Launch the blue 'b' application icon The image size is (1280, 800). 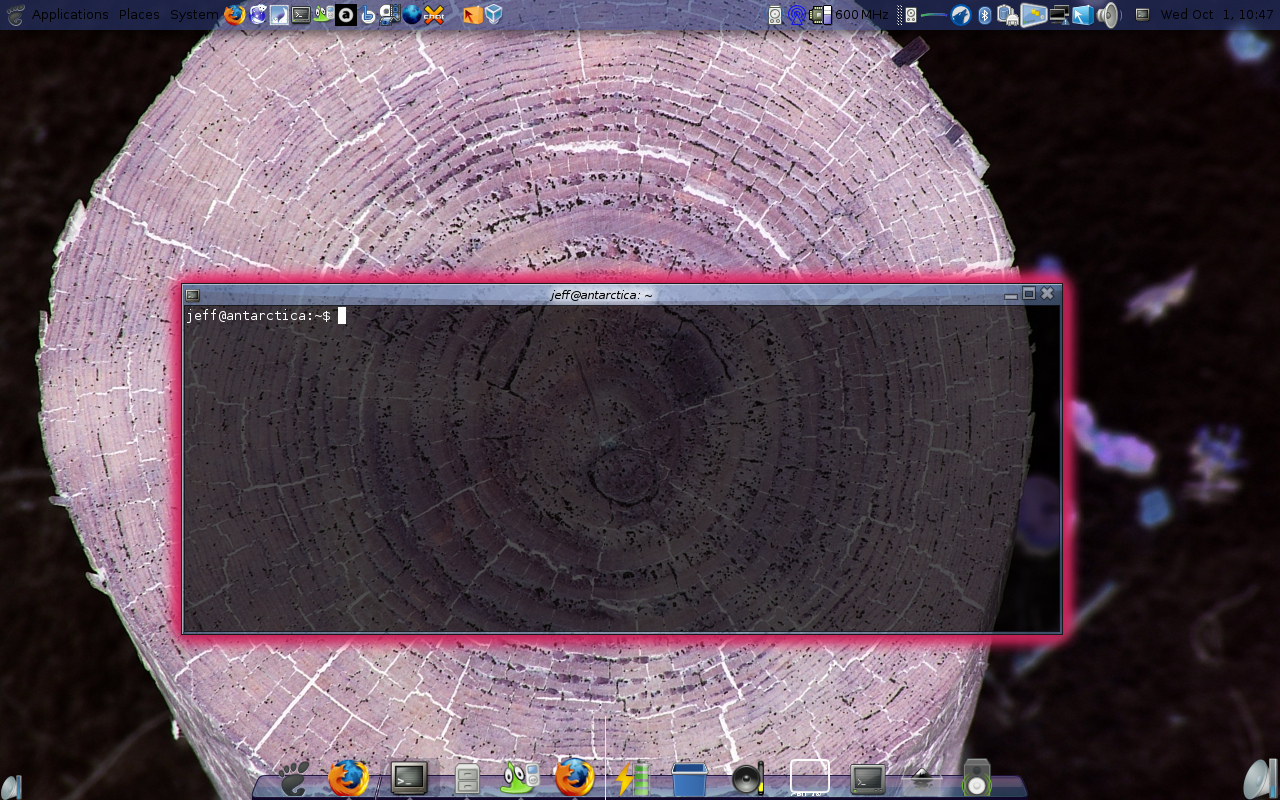click(368, 15)
